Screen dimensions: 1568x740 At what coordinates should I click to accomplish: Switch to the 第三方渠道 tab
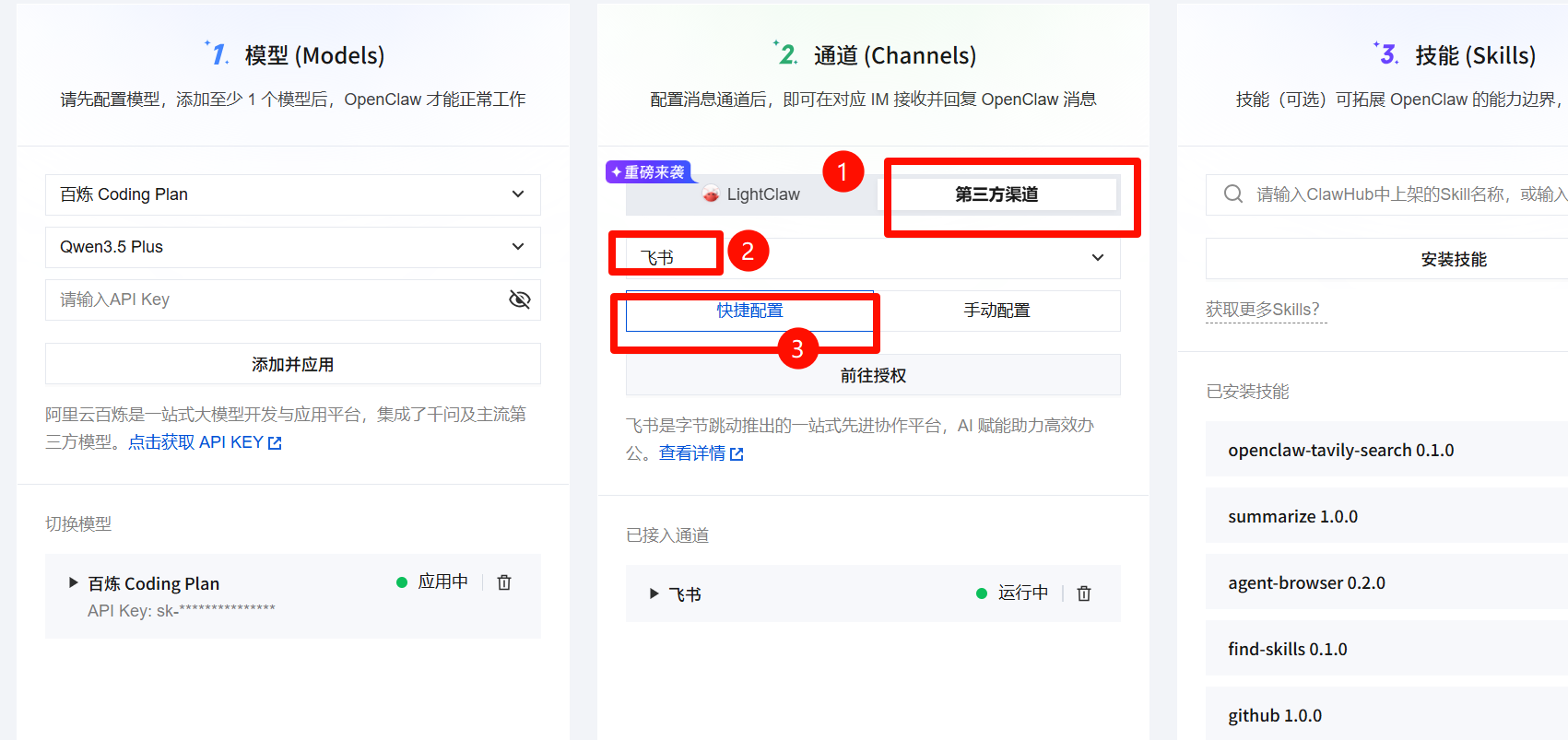click(996, 194)
